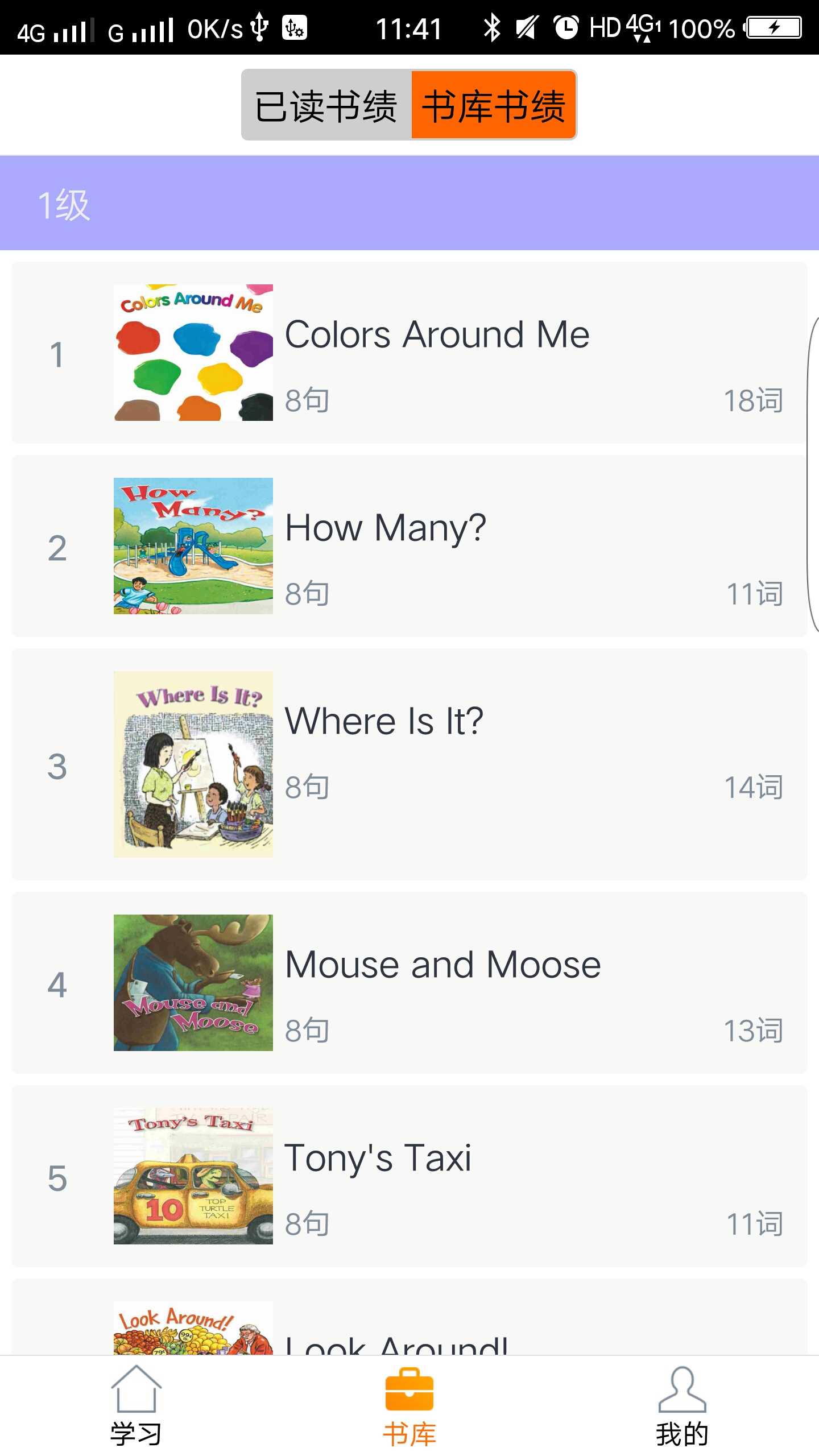Click the Where Is It? title text
819x1456 pixels.
[x=384, y=721]
